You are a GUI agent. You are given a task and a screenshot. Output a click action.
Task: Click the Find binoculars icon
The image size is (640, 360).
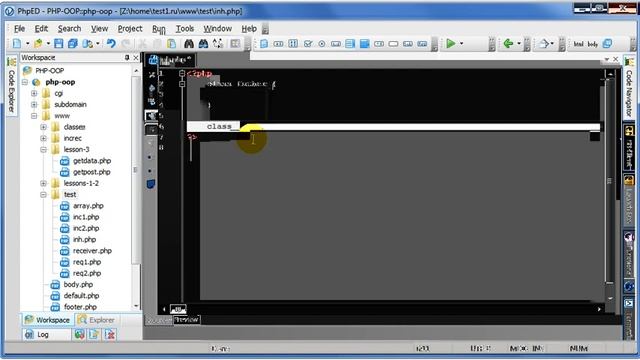(x=189, y=43)
